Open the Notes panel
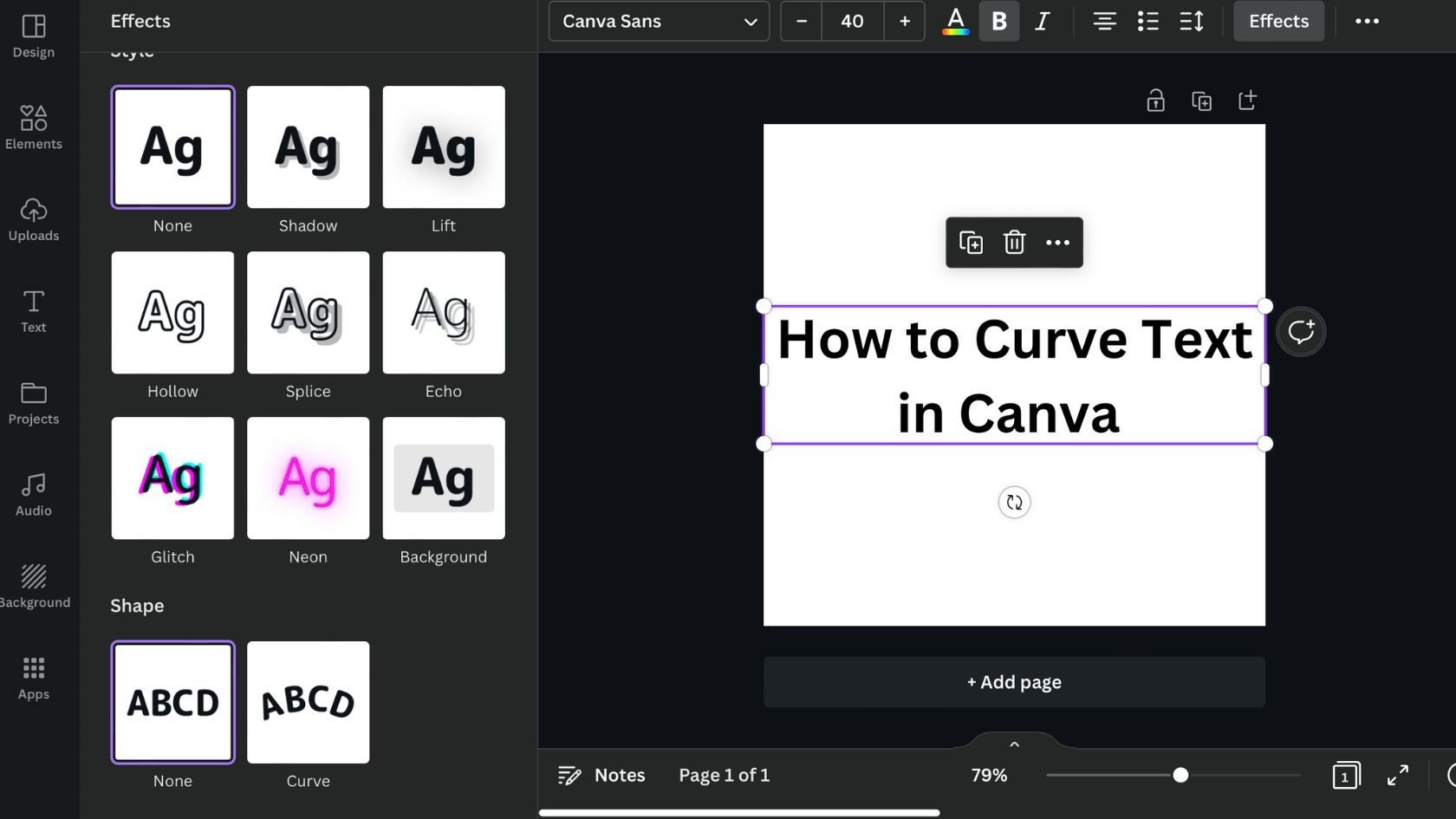This screenshot has height=819, width=1456. 601,775
